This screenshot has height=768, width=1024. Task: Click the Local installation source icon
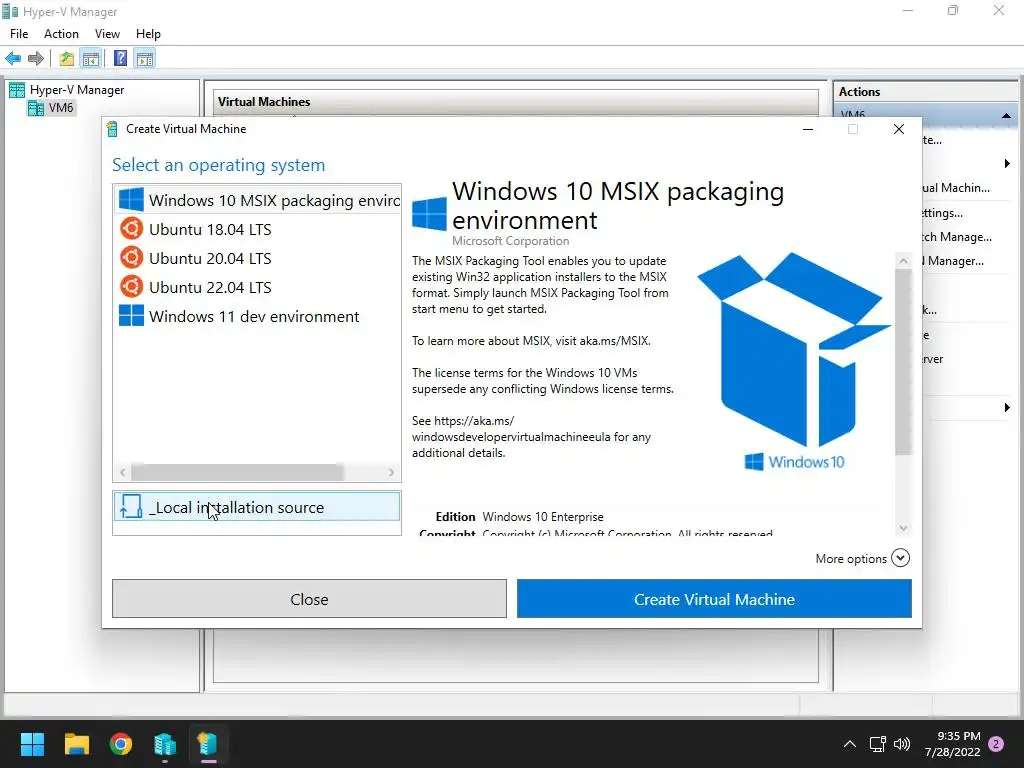(131, 507)
